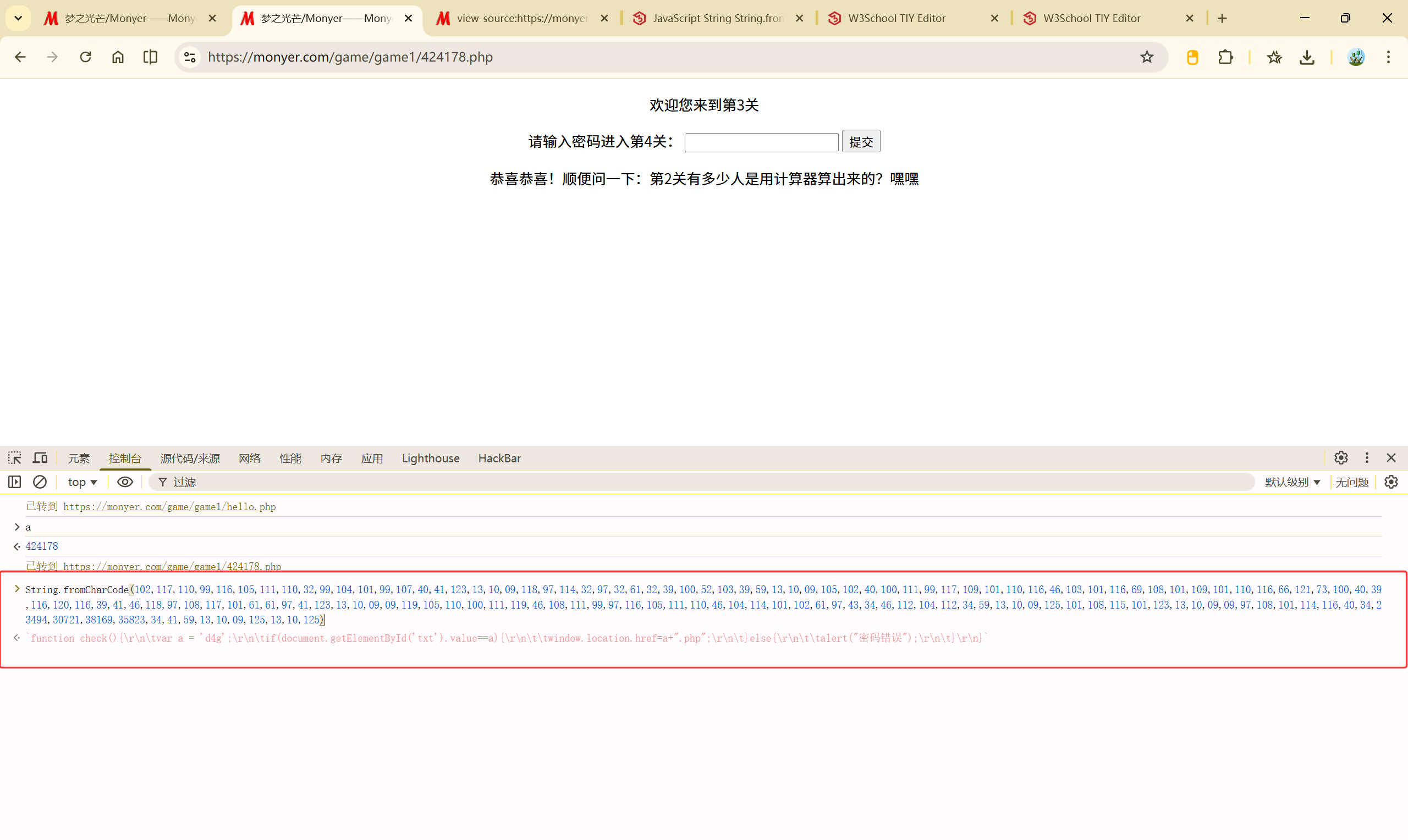Switch to the 网络 DevTools tab
This screenshot has height=840, width=1408.
[250, 458]
